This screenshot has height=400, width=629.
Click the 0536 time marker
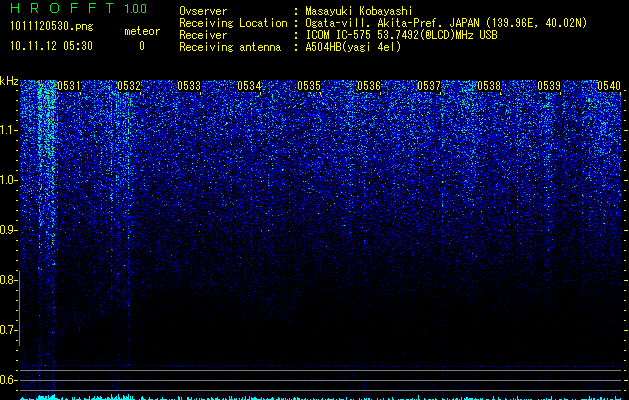click(369, 86)
